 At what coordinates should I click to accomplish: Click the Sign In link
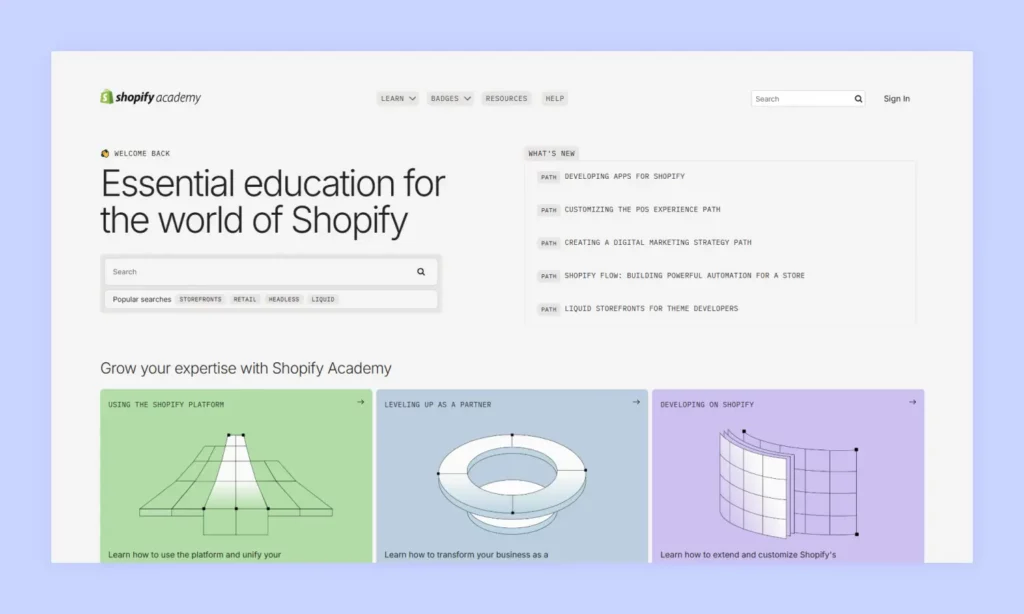pyautogui.click(x=896, y=98)
